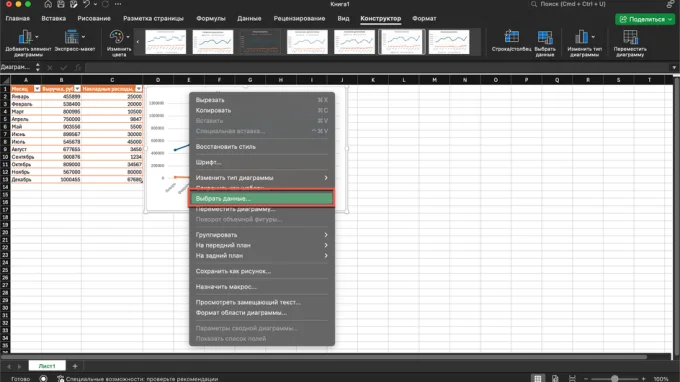680x382 pixels.
Task: Click the confirm checkmark in formula bar
Action: (64, 68)
